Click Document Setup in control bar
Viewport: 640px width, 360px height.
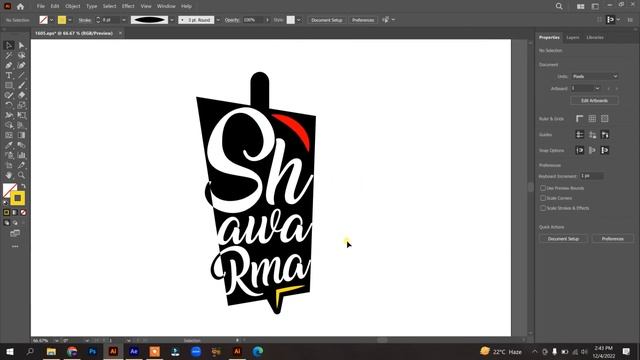click(x=327, y=20)
